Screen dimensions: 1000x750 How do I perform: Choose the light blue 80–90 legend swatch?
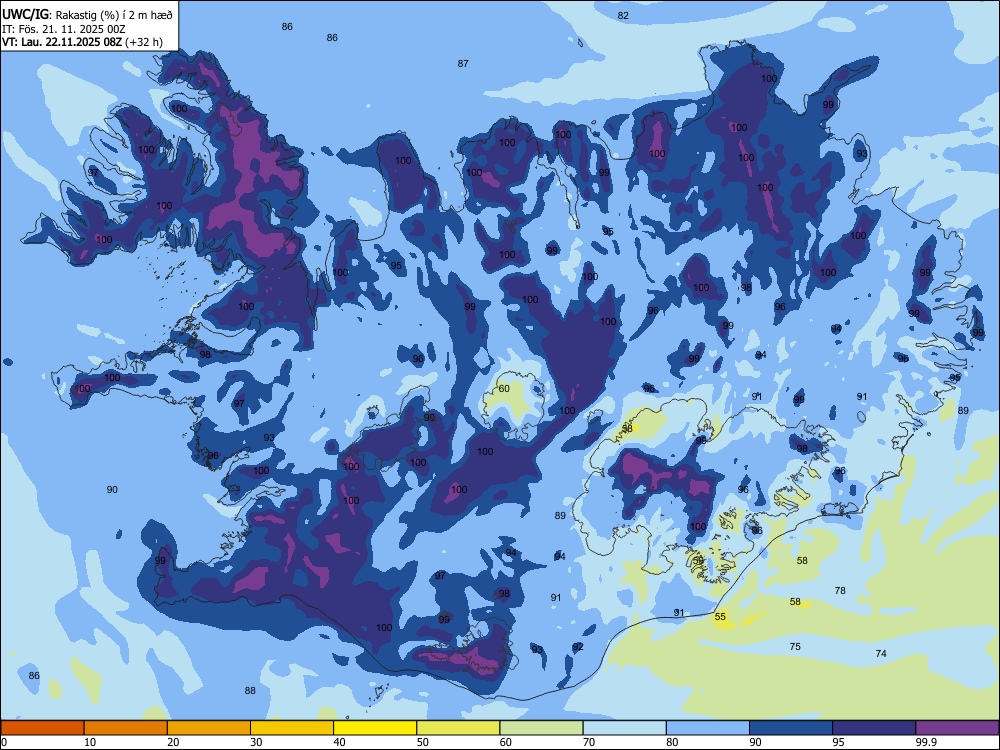708,728
